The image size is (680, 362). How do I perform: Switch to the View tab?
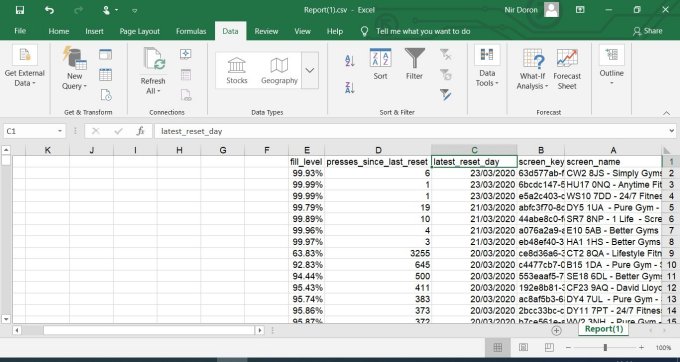click(x=302, y=31)
